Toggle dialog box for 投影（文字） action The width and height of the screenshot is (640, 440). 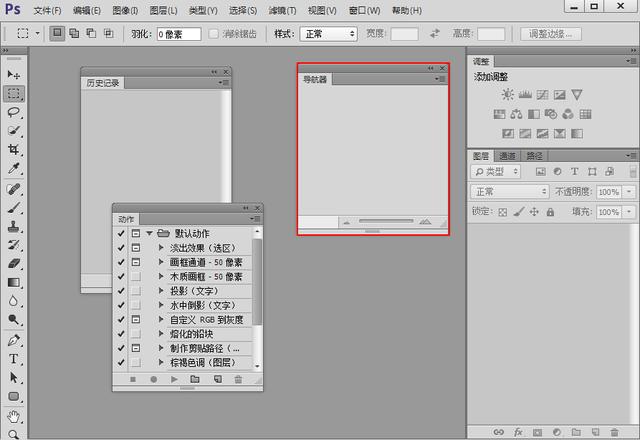pos(136,291)
